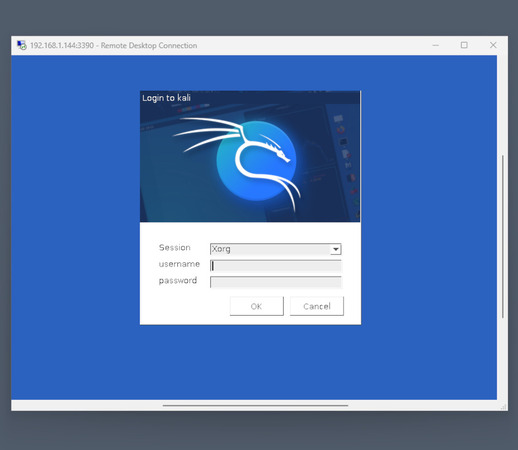Click the OK button
The height and width of the screenshot is (450, 518).
pos(257,306)
